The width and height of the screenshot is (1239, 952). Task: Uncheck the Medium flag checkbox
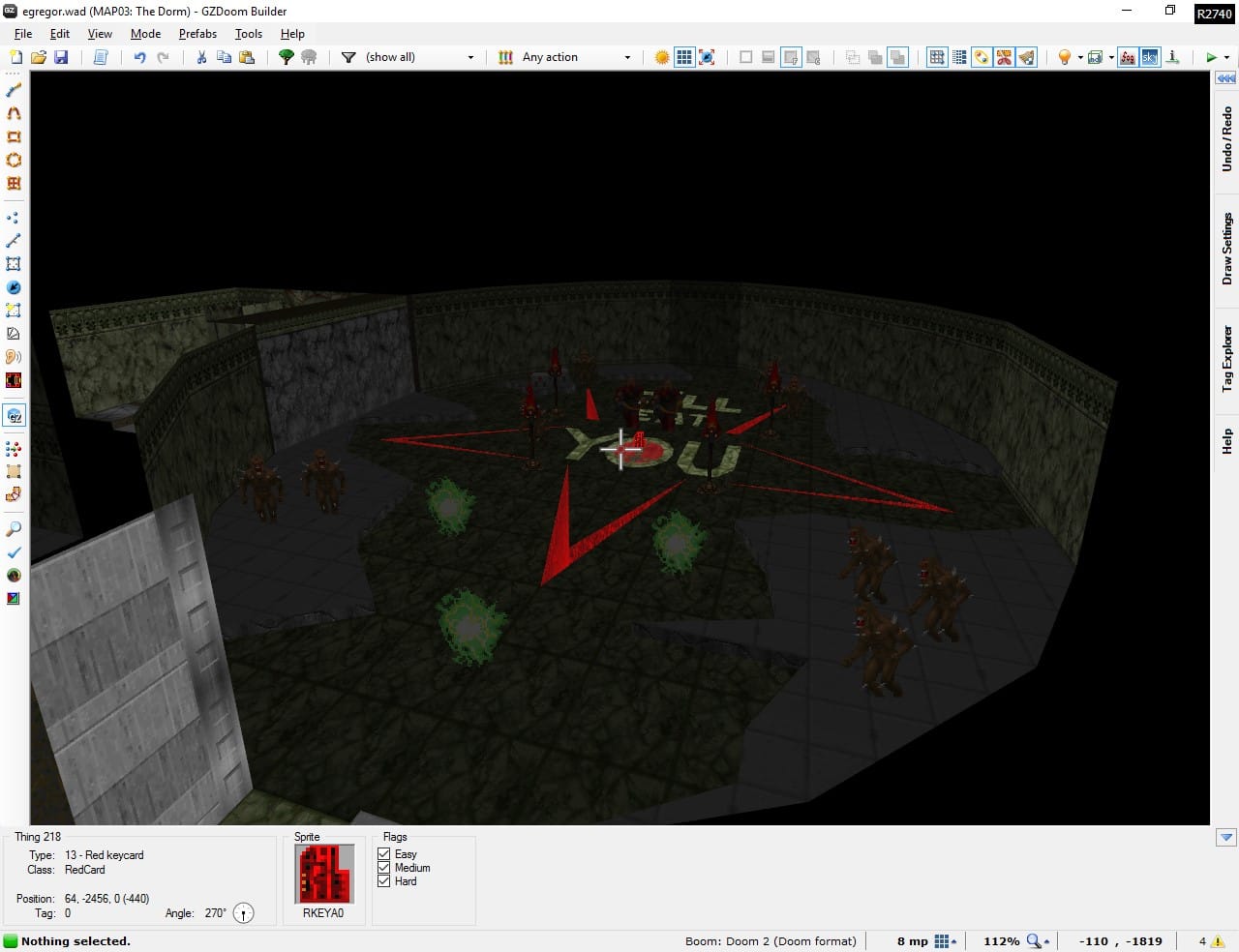click(x=384, y=868)
